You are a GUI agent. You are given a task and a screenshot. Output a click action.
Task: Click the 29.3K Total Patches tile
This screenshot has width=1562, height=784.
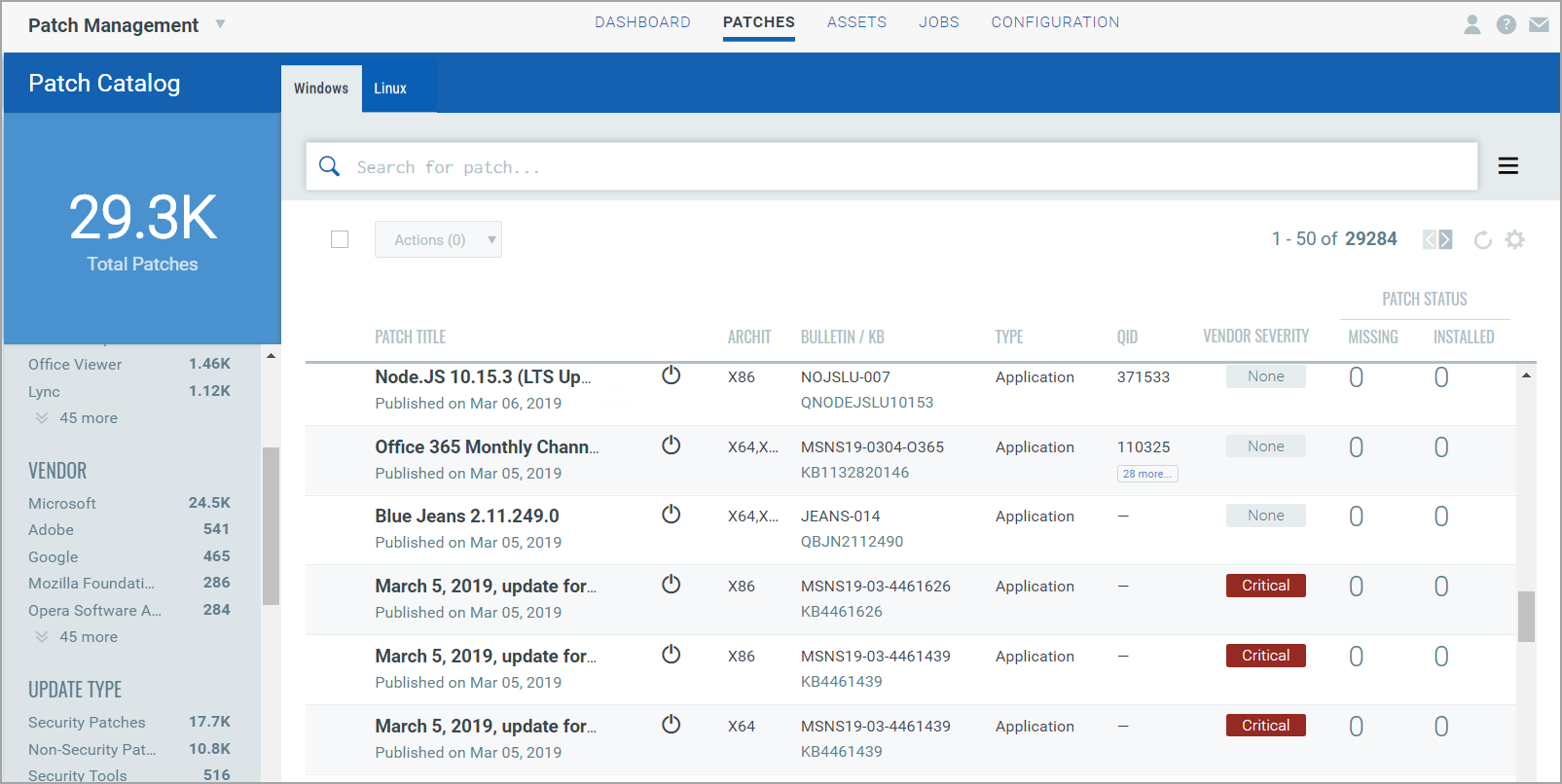click(142, 229)
